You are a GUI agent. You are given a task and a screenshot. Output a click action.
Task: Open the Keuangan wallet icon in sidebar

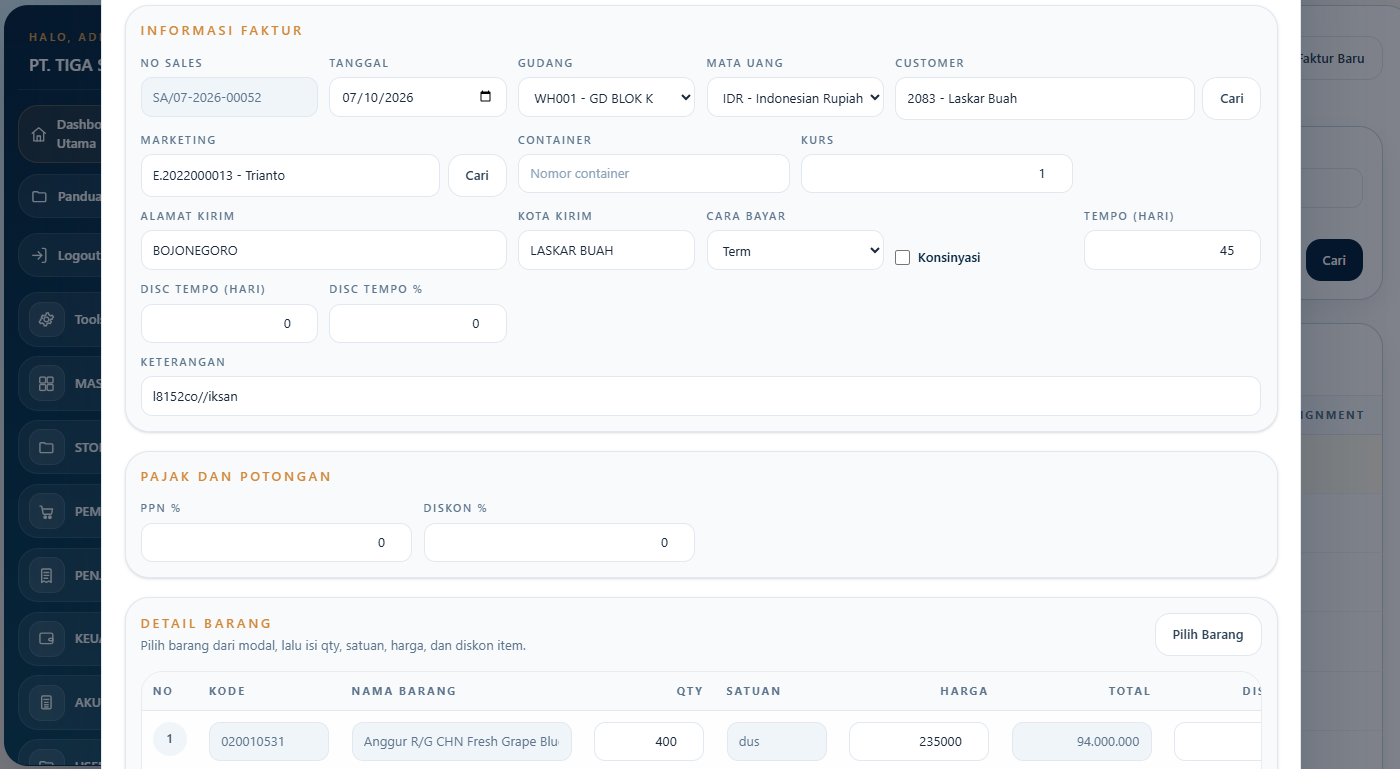click(x=46, y=639)
